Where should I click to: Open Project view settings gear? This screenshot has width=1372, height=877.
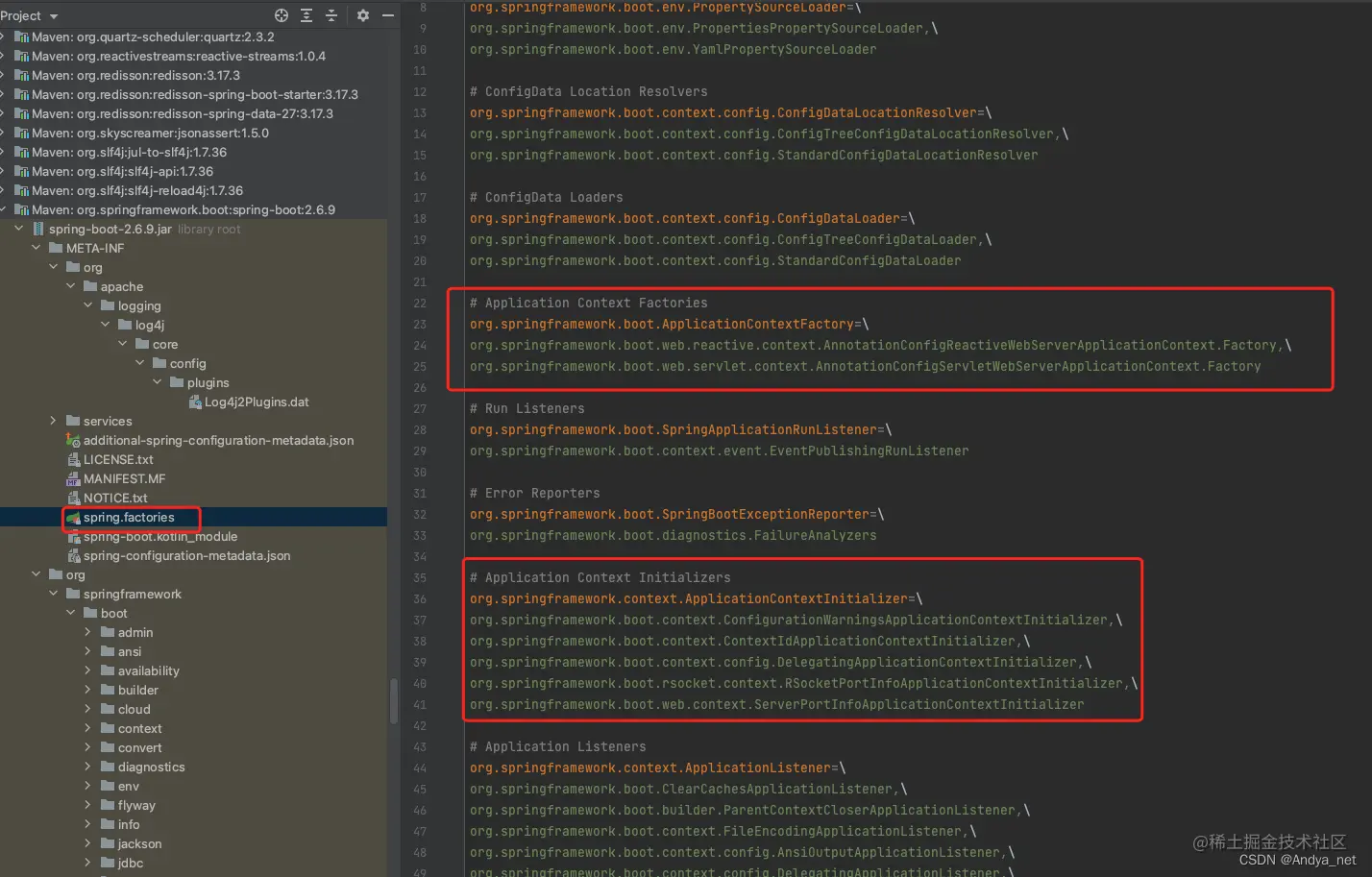[363, 15]
